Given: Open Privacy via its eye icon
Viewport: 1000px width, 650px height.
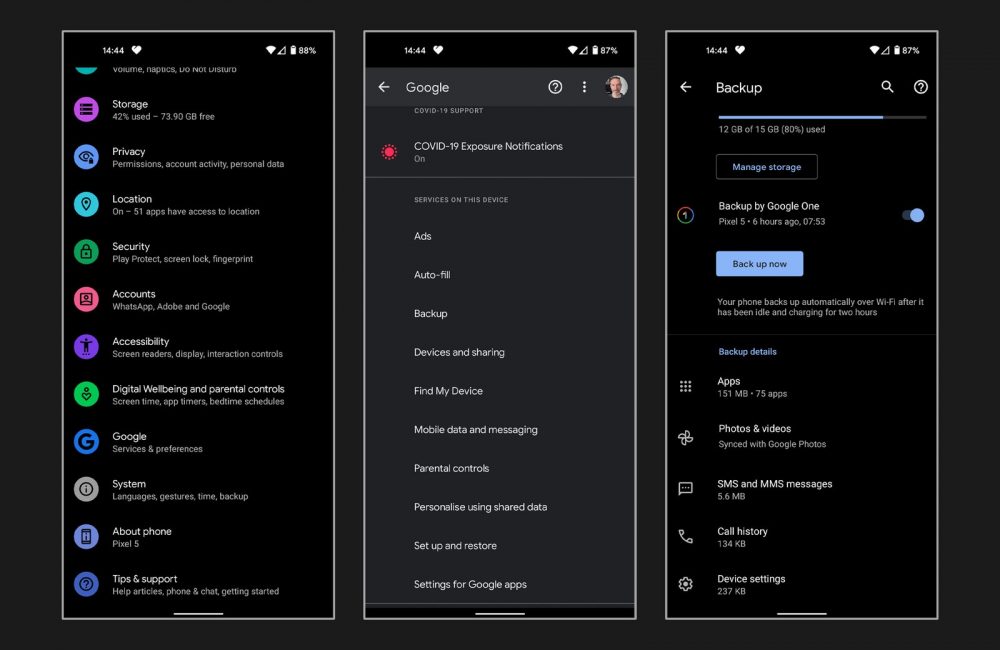Looking at the screenshot, I should click(87, 157).
